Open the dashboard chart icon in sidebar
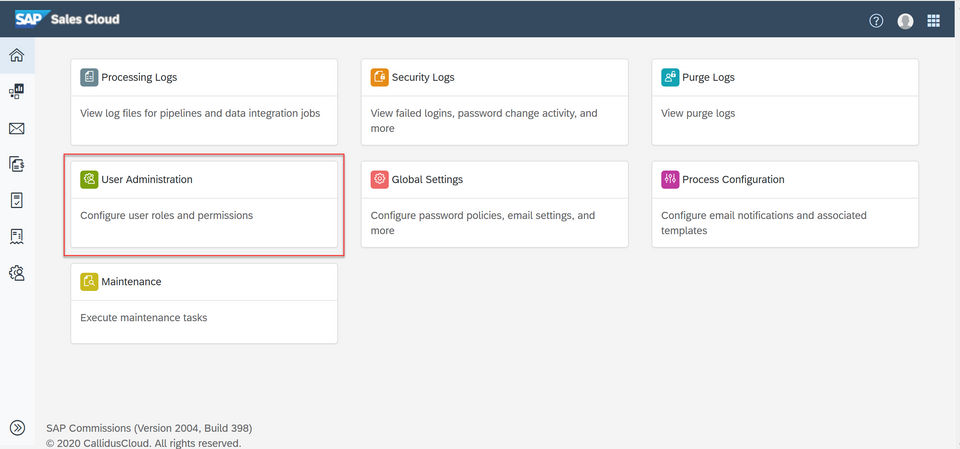Viewport: 960px width, 449px height. coord(17,92)
